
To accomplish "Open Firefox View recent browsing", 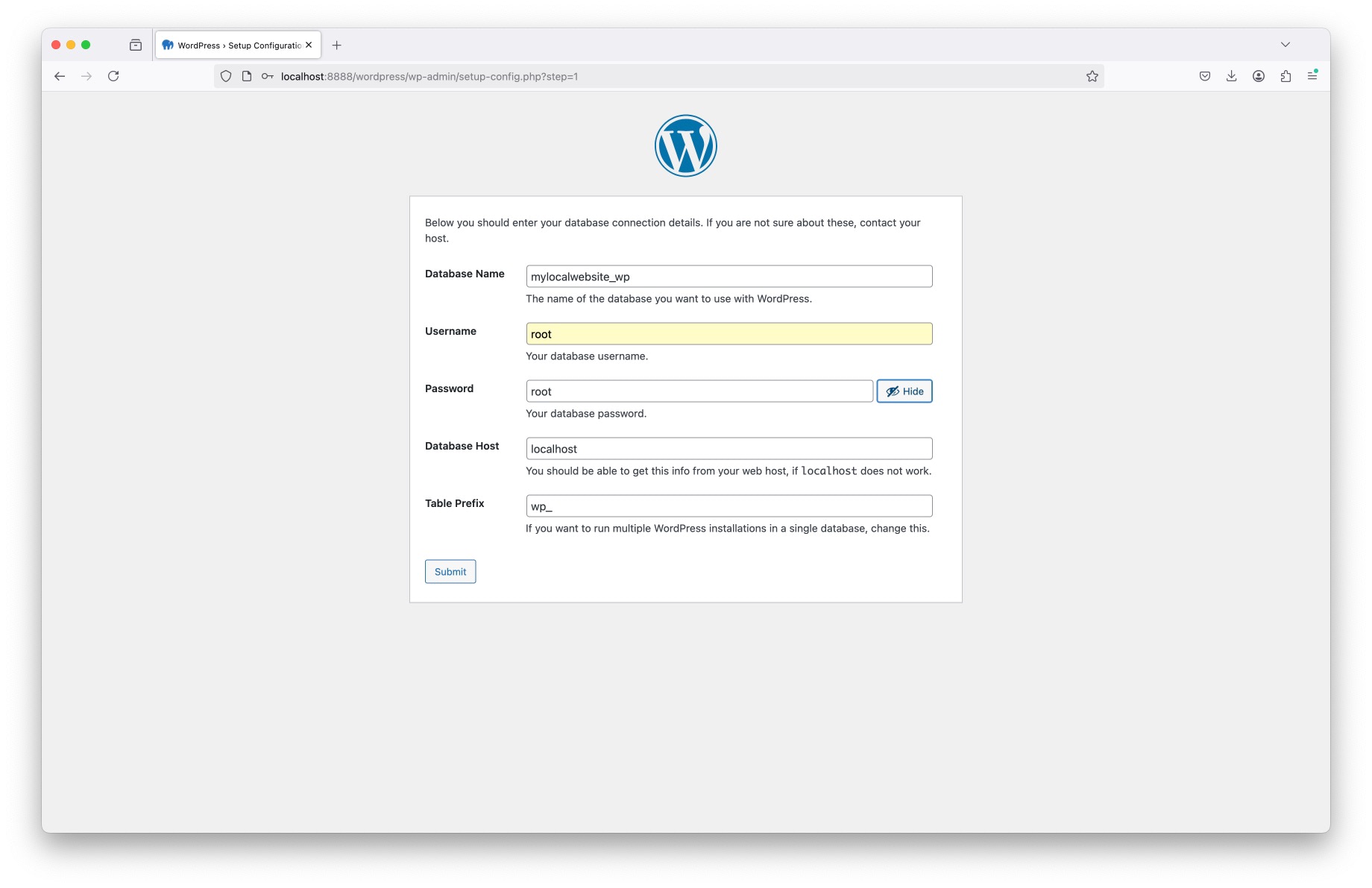I will pos(136,45).
